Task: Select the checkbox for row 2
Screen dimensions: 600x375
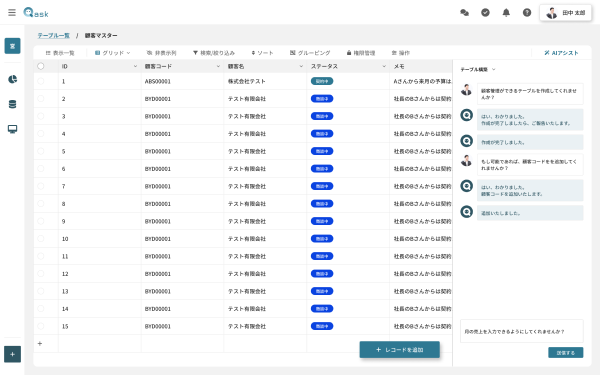Action: (x=41, y=99)
